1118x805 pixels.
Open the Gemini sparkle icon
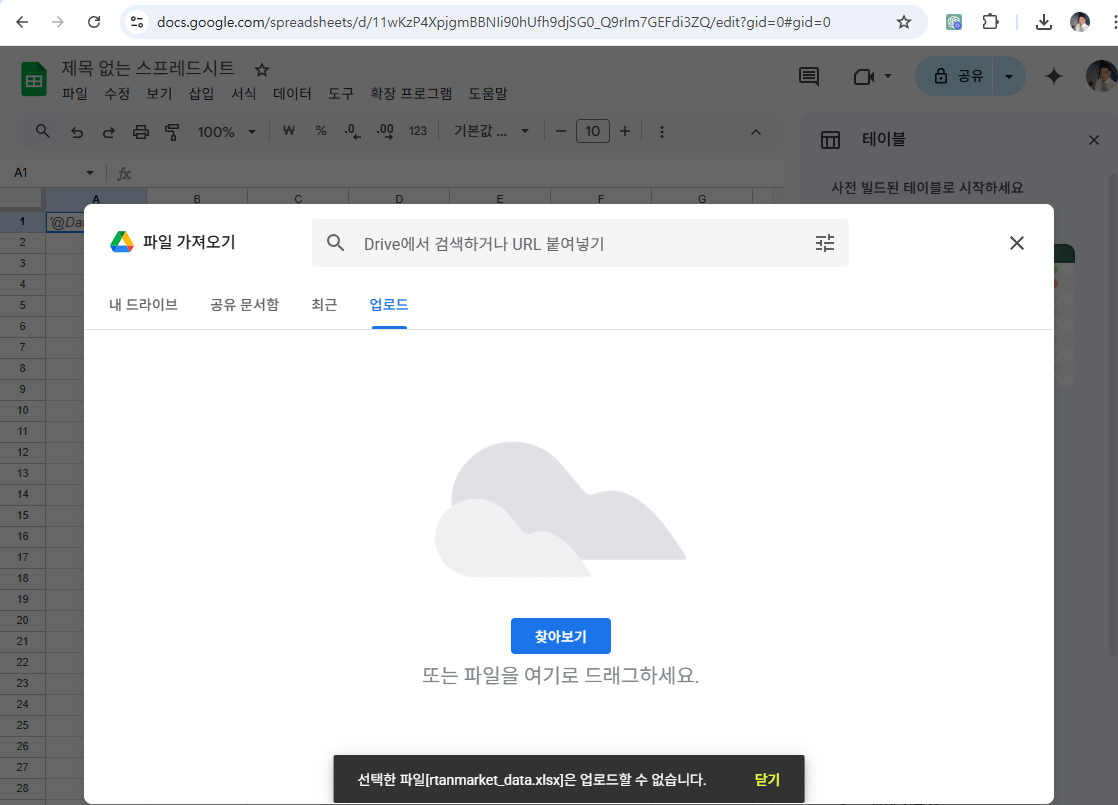pyautogui.click(x=1054, y=76)
